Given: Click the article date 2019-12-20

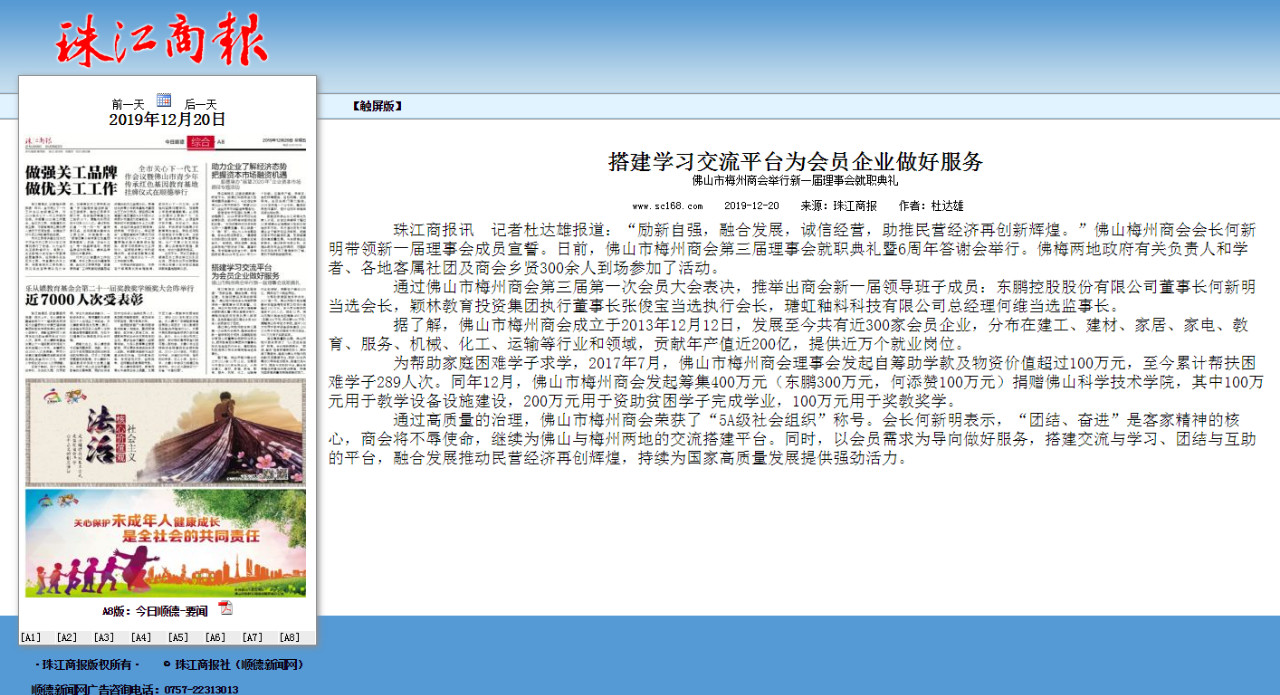Looking at the screenshot, I should click(751, 206).
